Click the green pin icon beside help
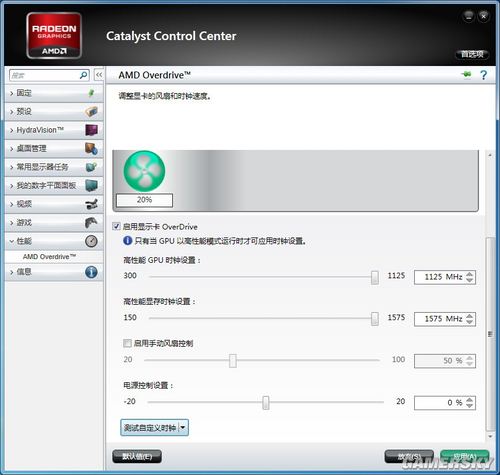Image resolution: width=500 pixels, height=475 pixels. pyautogui.click(x=467, y=74)
